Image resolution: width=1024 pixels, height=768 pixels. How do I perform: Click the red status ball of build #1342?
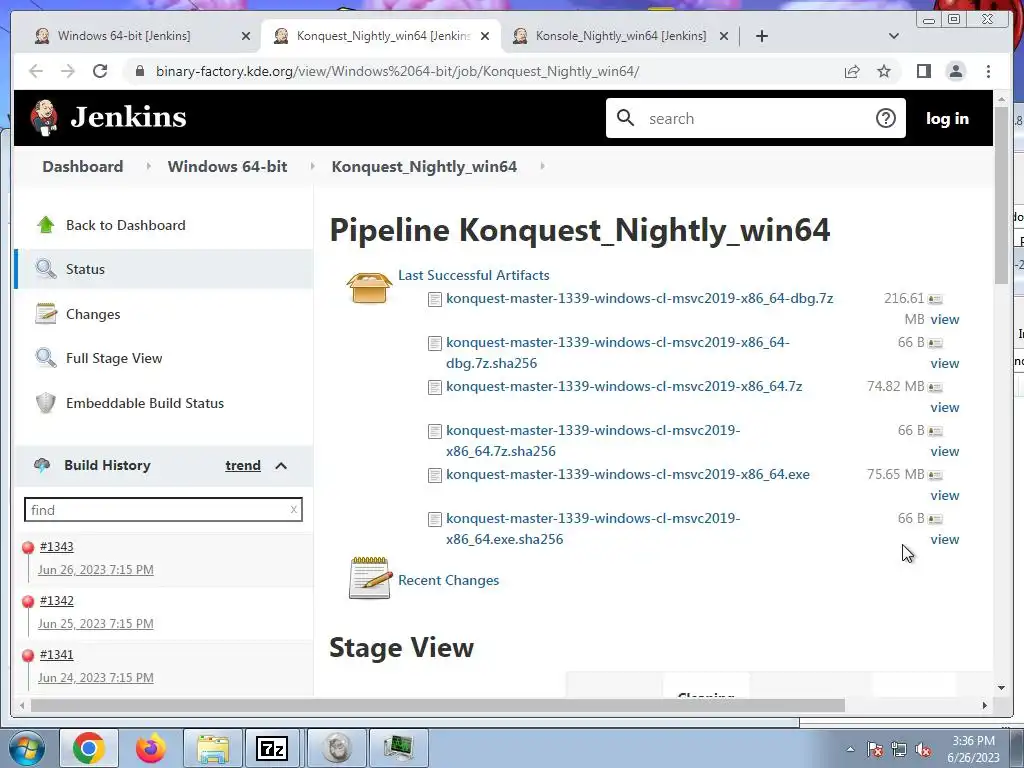point(28,601)
